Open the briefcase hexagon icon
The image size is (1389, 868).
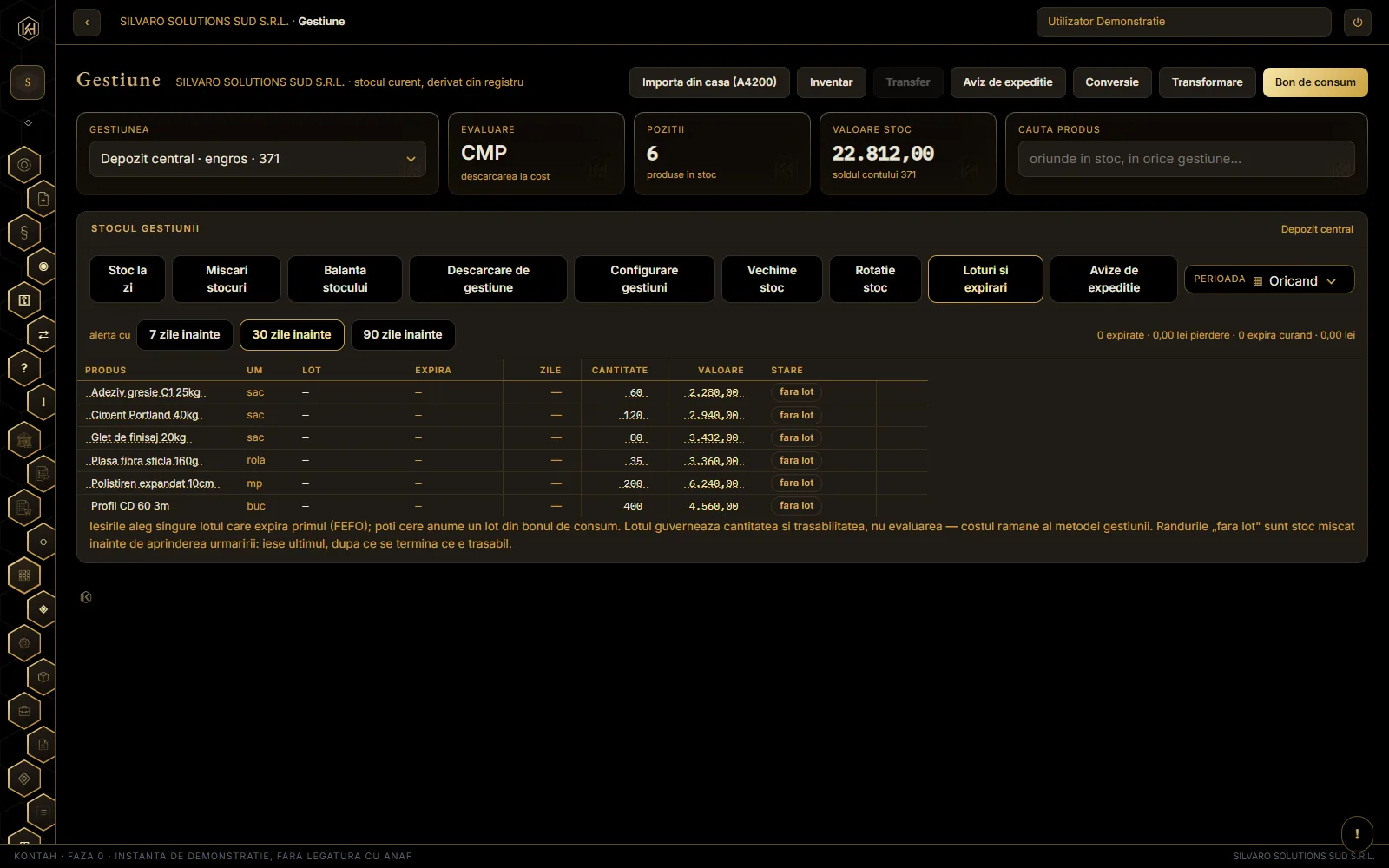point(24,711)
